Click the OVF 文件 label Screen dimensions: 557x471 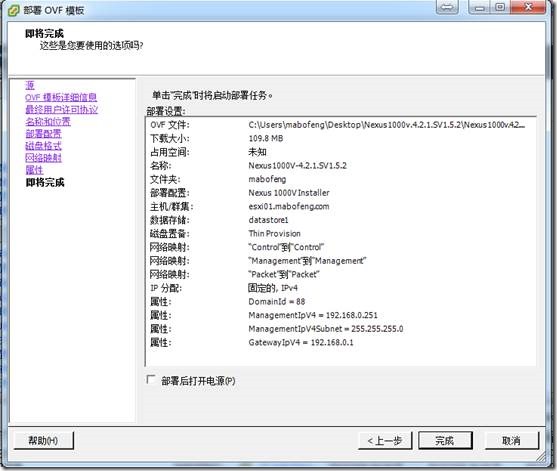point(170,125)
